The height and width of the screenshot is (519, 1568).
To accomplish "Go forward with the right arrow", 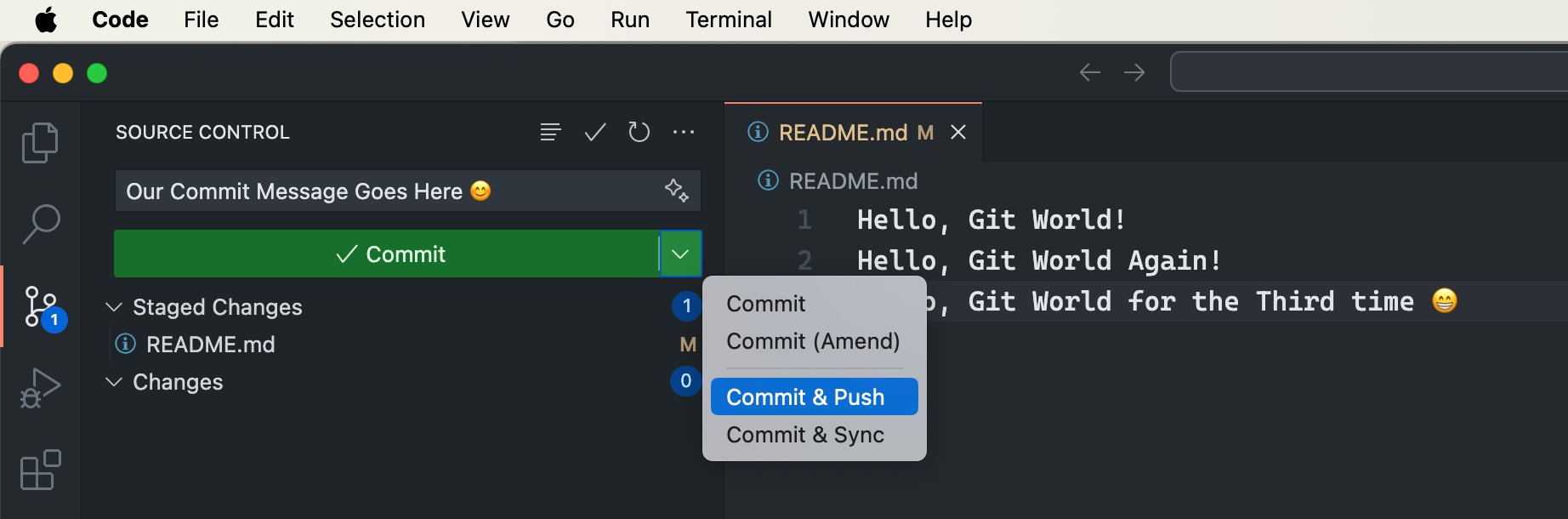I will click(1134, 72).
